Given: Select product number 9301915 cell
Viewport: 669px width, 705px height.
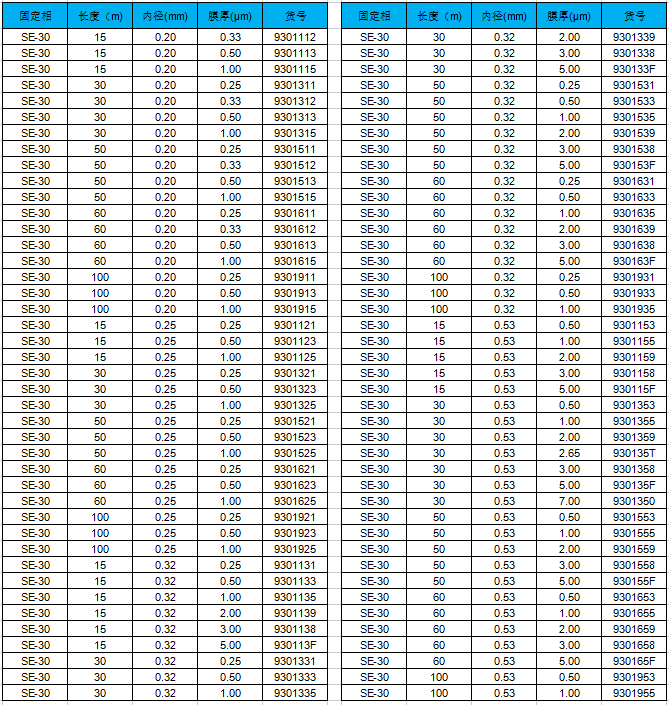Looking at the screenshot, I should tap(294, 309).
